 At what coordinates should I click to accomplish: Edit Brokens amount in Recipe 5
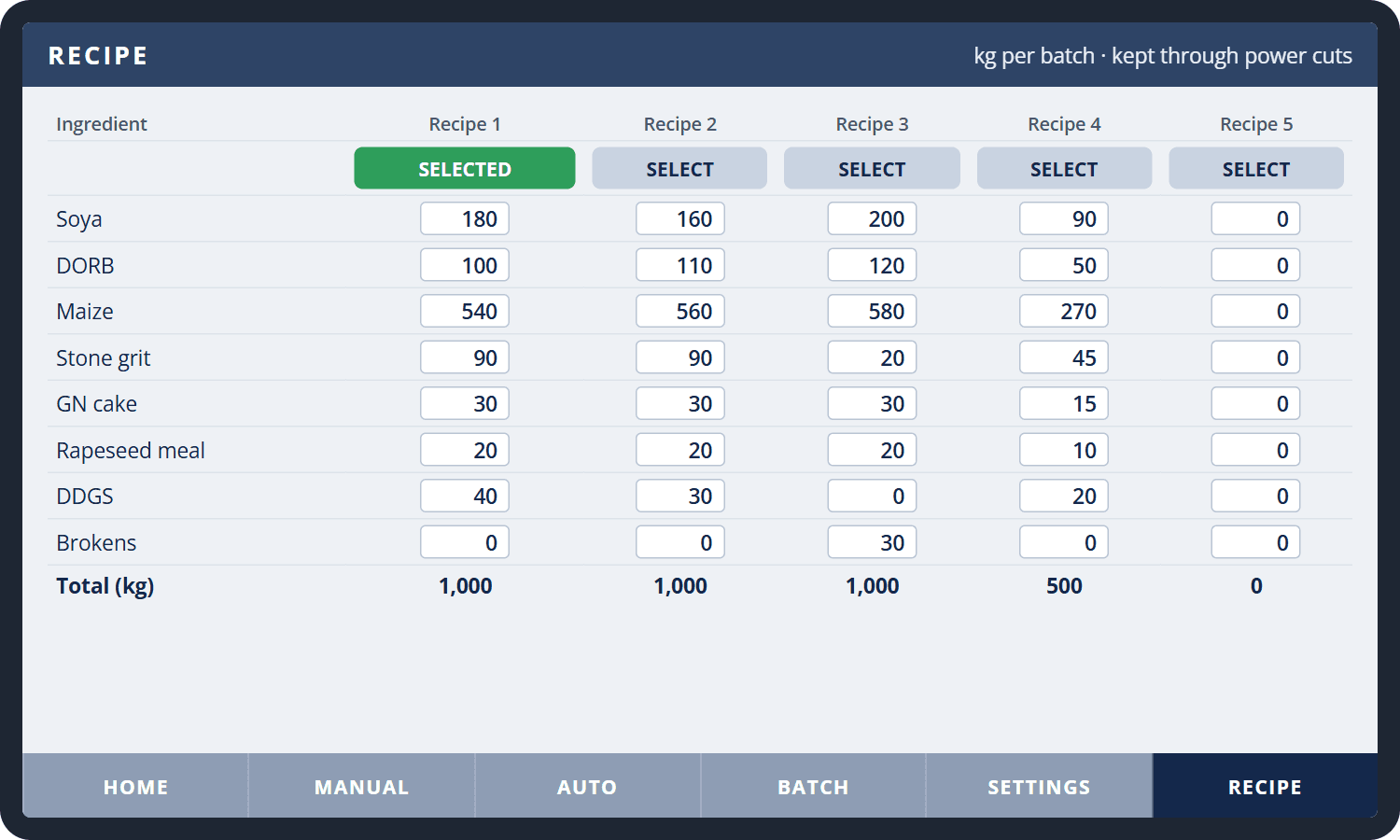coord(1256,542)
